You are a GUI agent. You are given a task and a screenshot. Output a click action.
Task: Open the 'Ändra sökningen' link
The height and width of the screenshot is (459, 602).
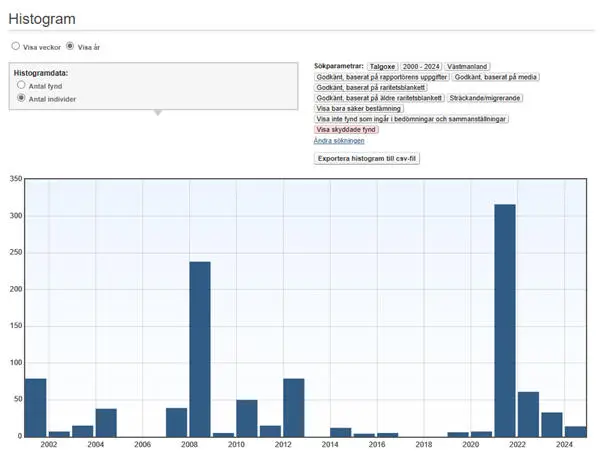click(x=339, y=141)
